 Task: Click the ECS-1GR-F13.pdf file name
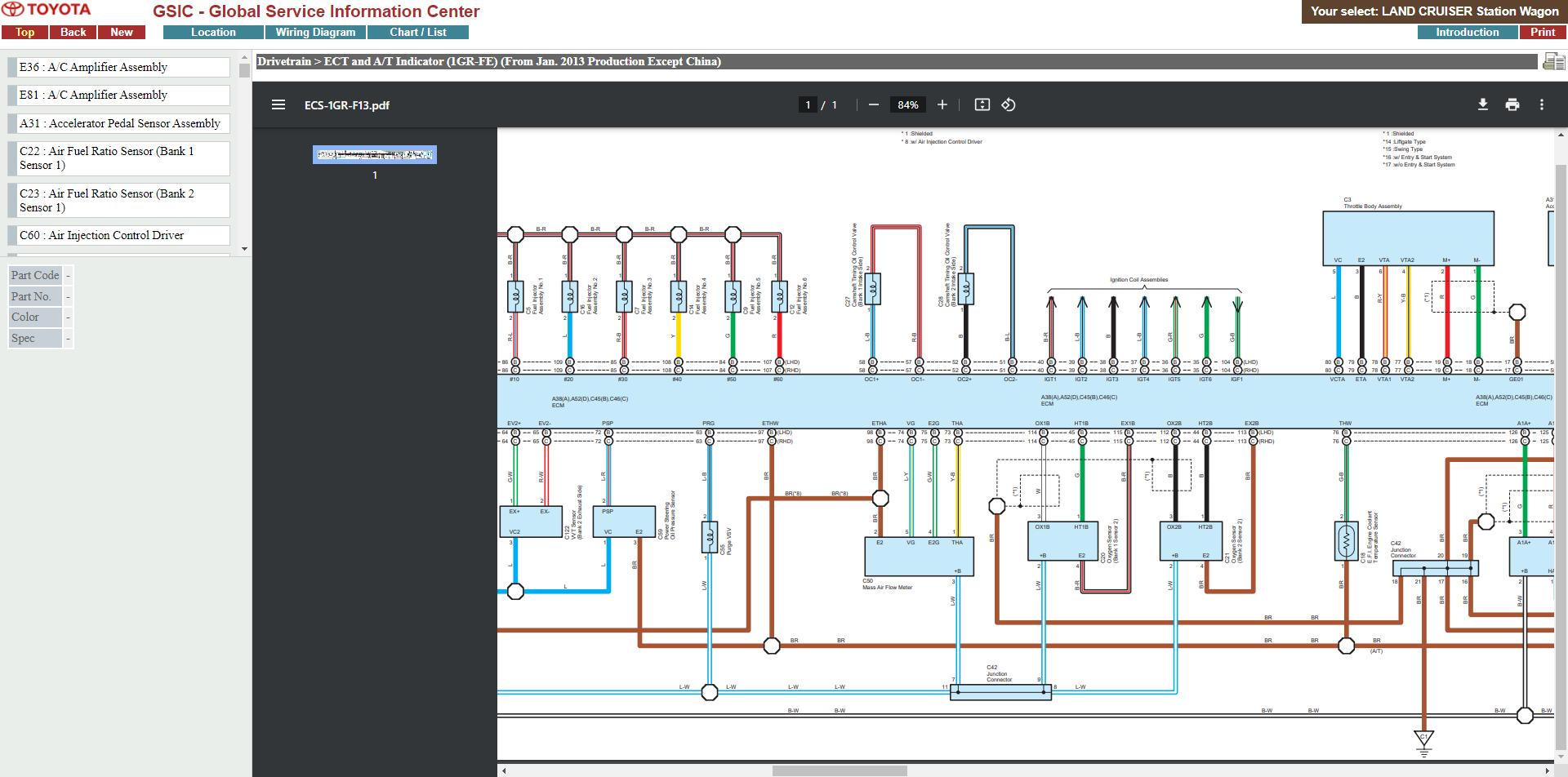(x=347, y=105)
